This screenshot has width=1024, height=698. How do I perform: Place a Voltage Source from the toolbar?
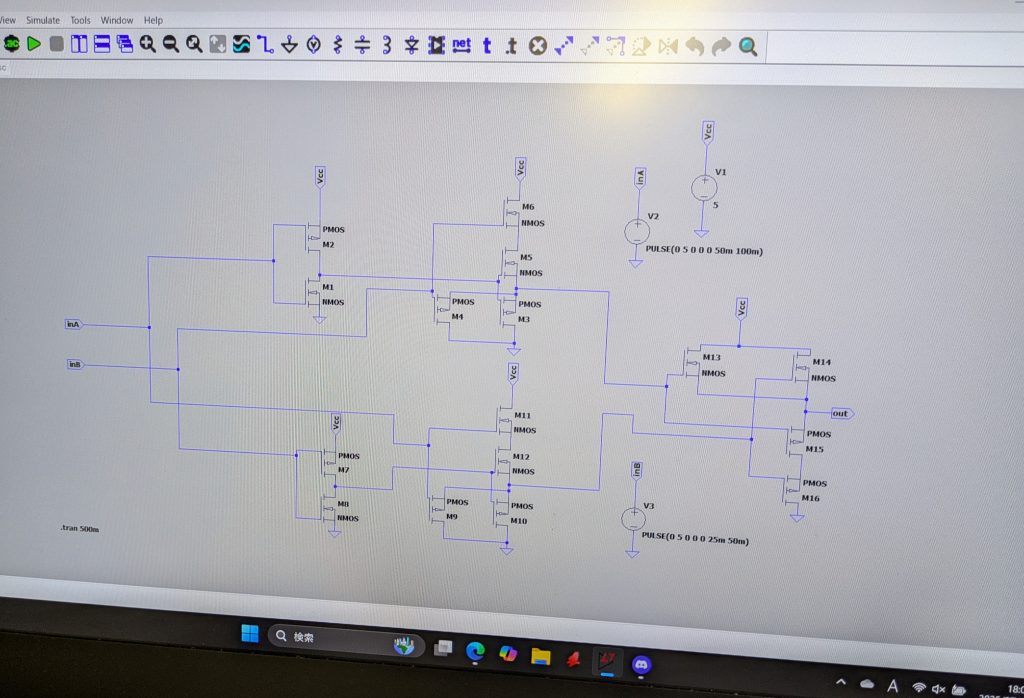[x=313, y=45]
